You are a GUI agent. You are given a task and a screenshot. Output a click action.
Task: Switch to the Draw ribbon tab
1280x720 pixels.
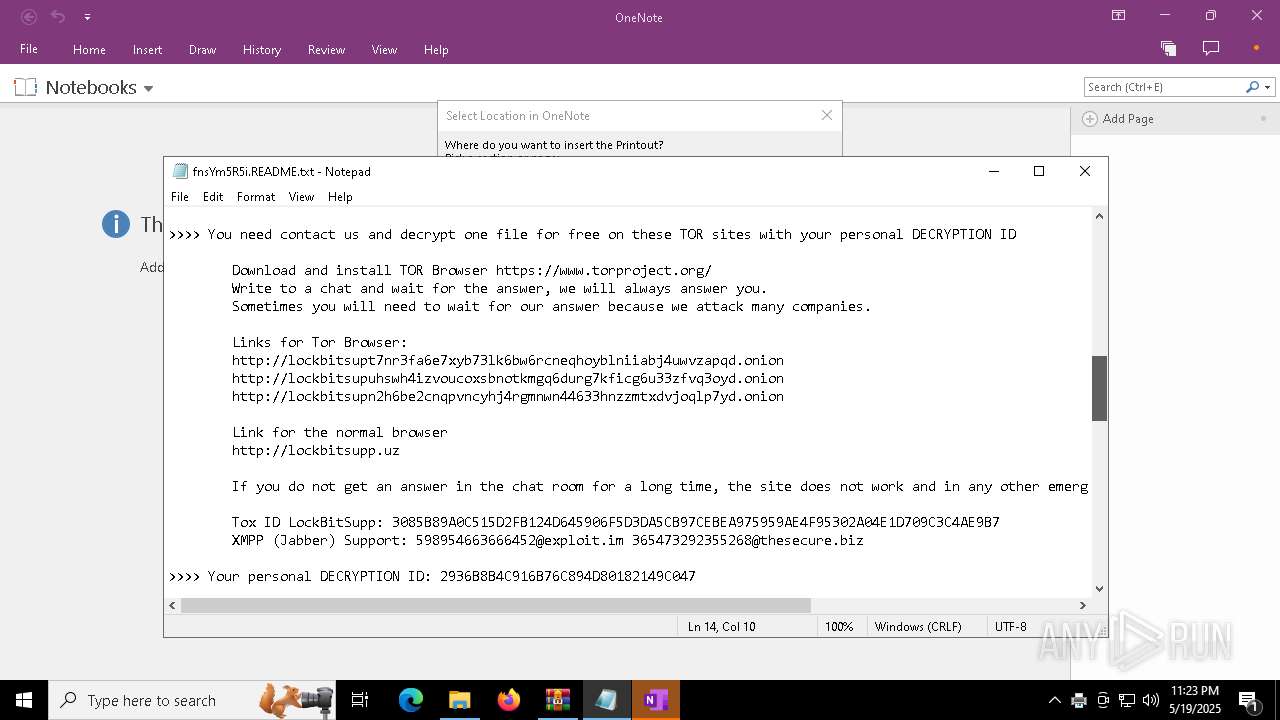(202, 49)
